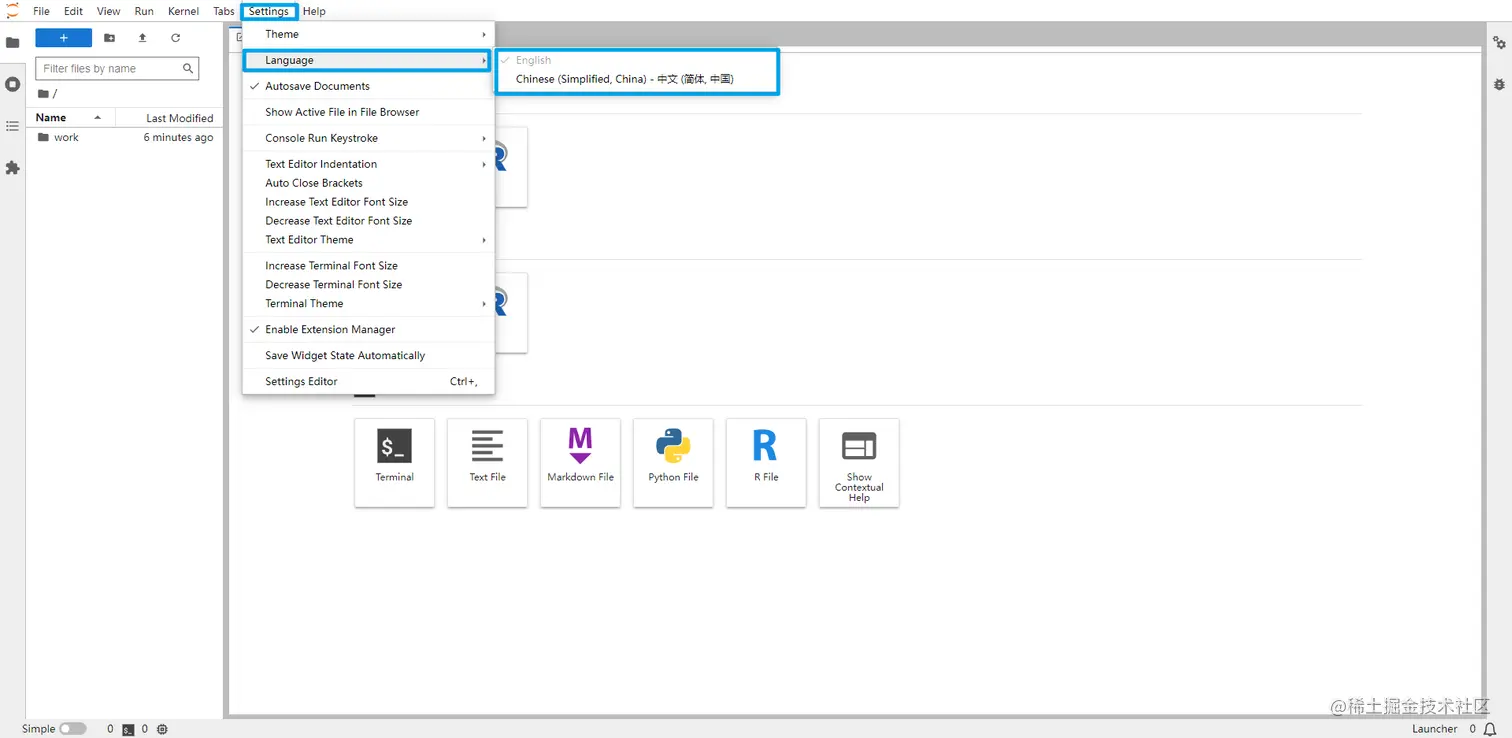Click the blue New Launcher plus button
Viewport: 1512px width, 738px height.
pyautogui.click(x=63, y=38)
